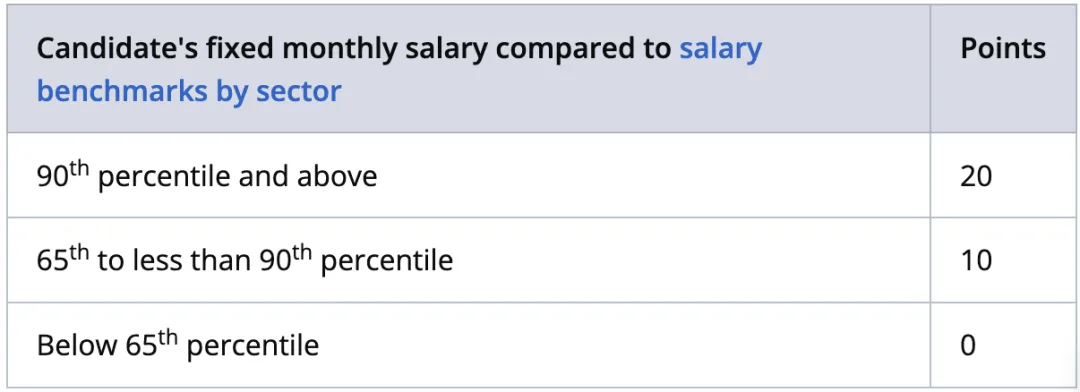Select the "90th percentile and above" row label

coord(207,176)
